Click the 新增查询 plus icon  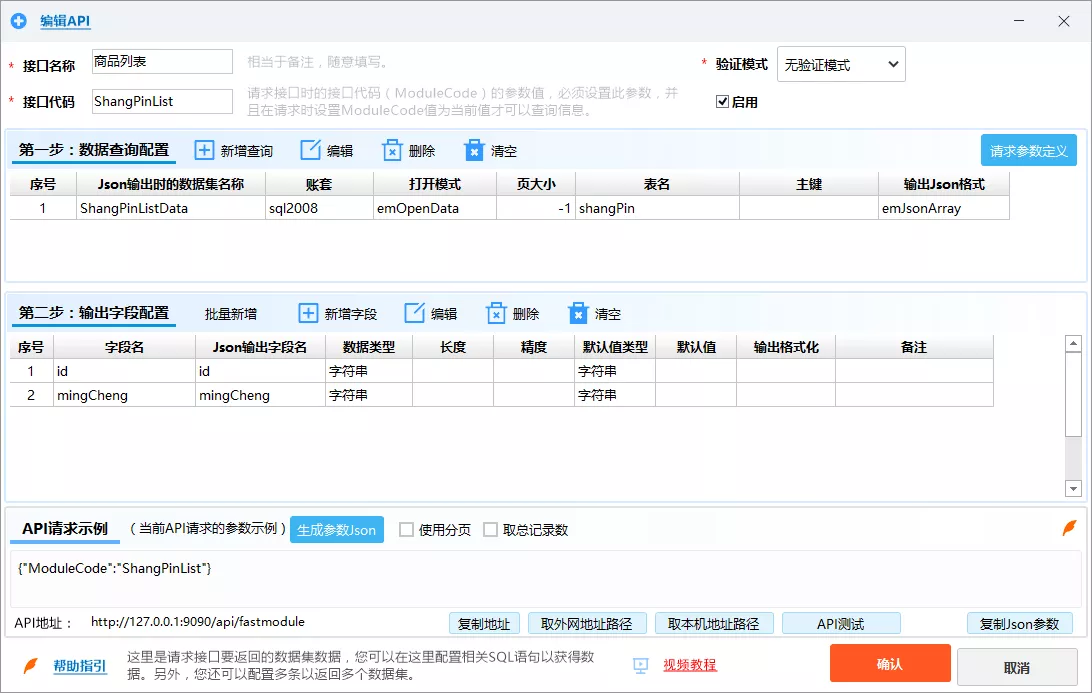(204, 151)
